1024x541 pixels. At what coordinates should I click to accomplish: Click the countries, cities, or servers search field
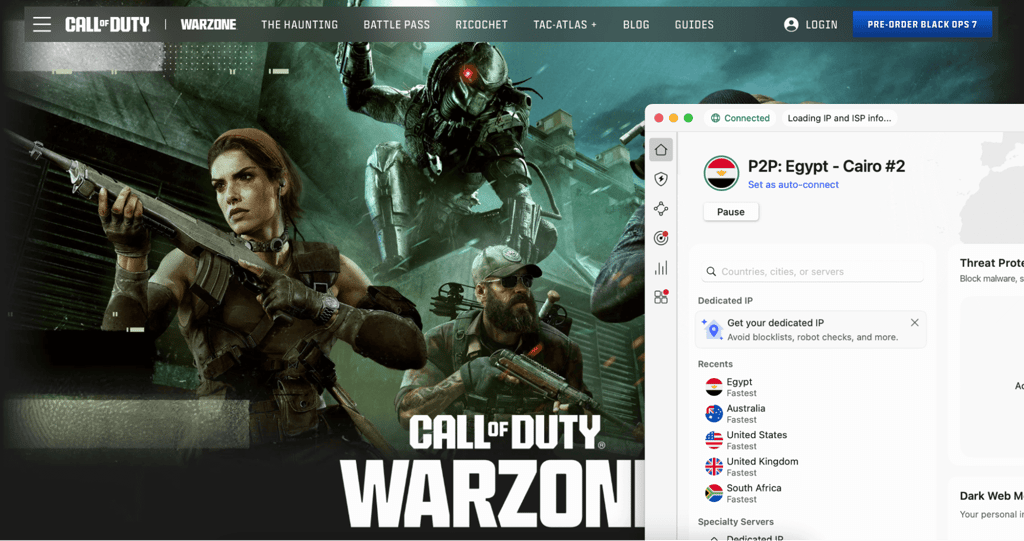click(x=812, y=271)
